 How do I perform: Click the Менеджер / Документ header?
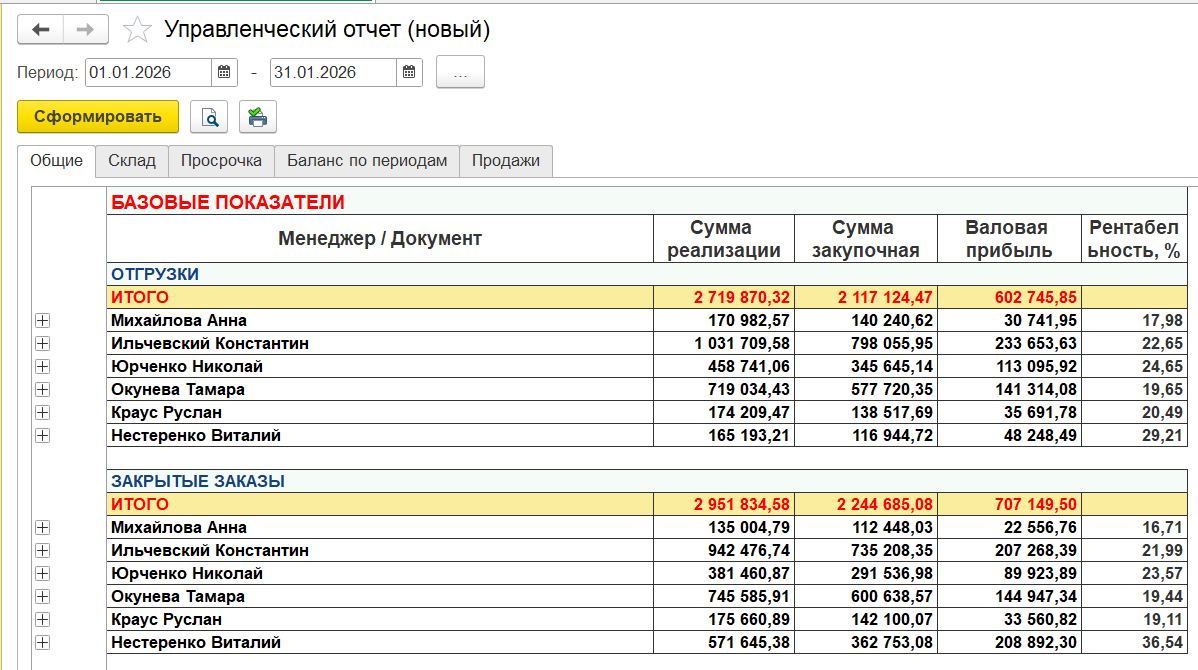coord(380,239)
